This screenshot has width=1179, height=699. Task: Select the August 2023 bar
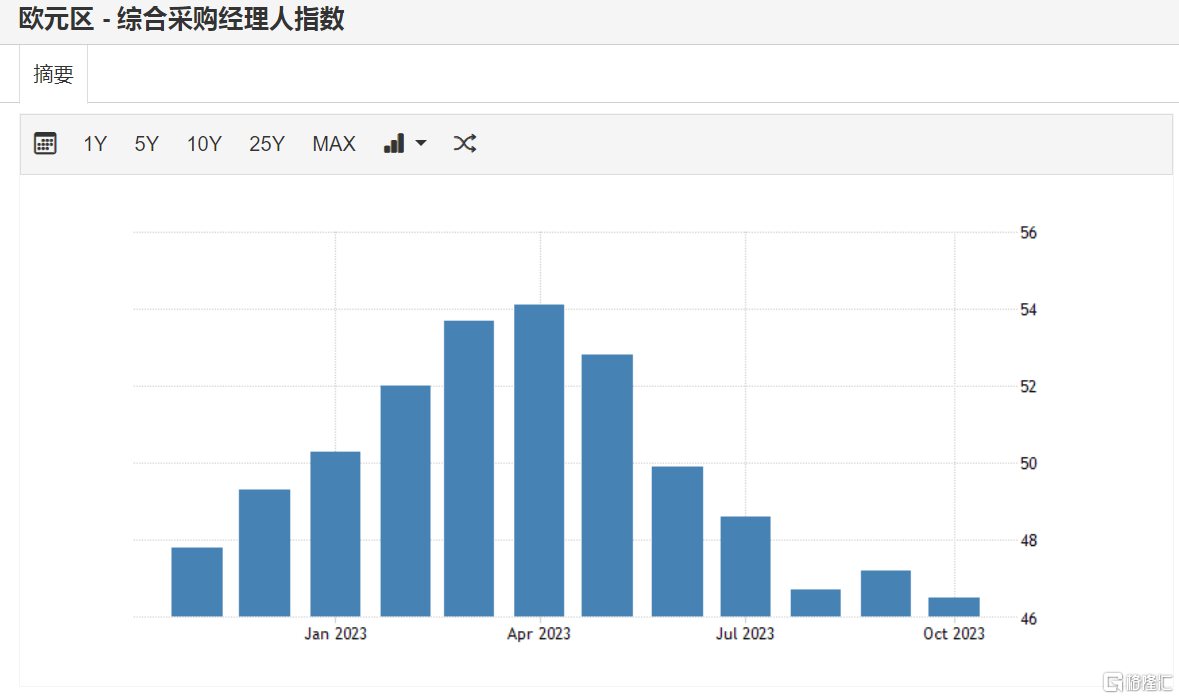click(815, 603)
